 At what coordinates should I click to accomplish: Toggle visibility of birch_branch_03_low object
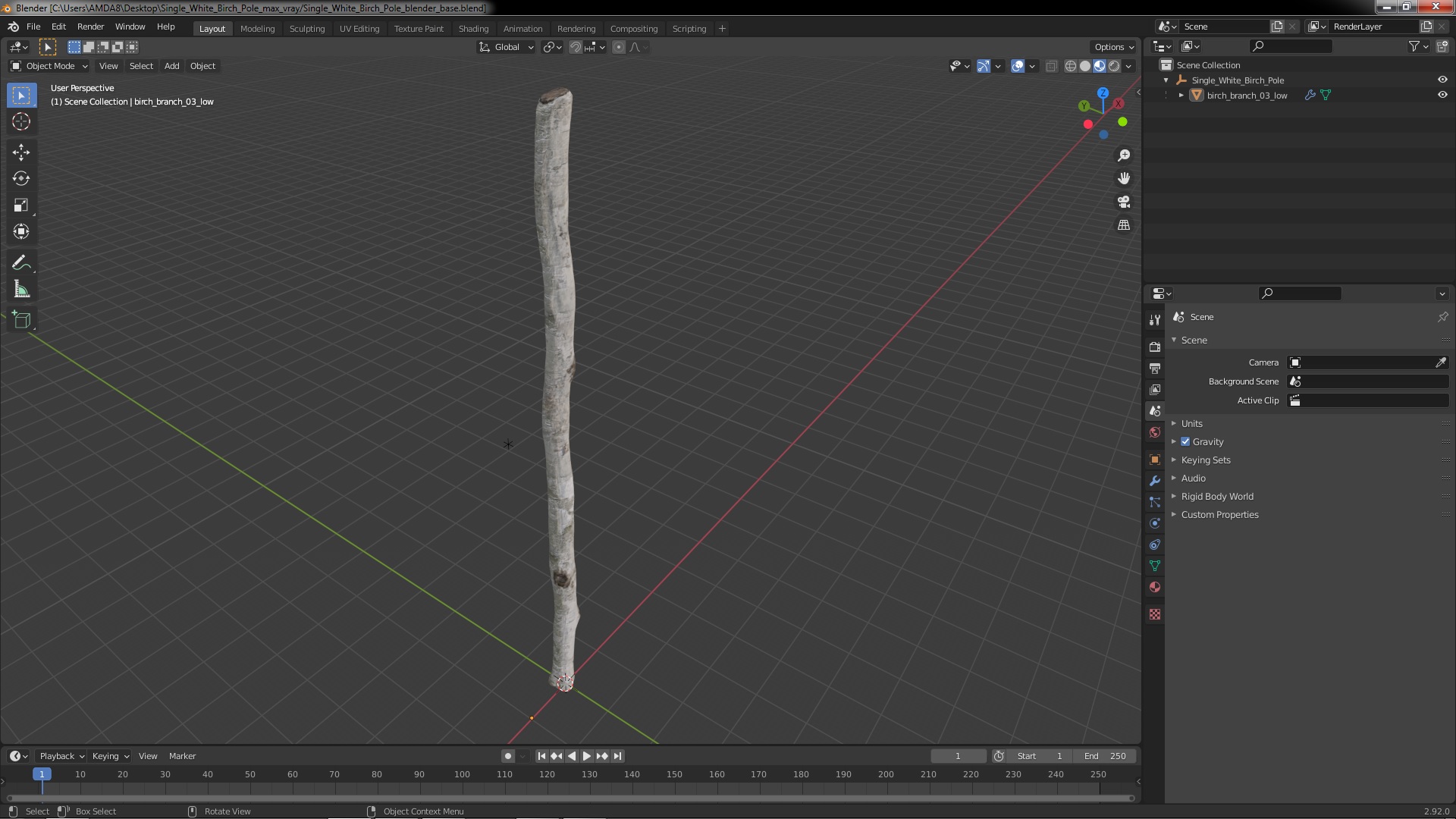(x=1442, y=95)
